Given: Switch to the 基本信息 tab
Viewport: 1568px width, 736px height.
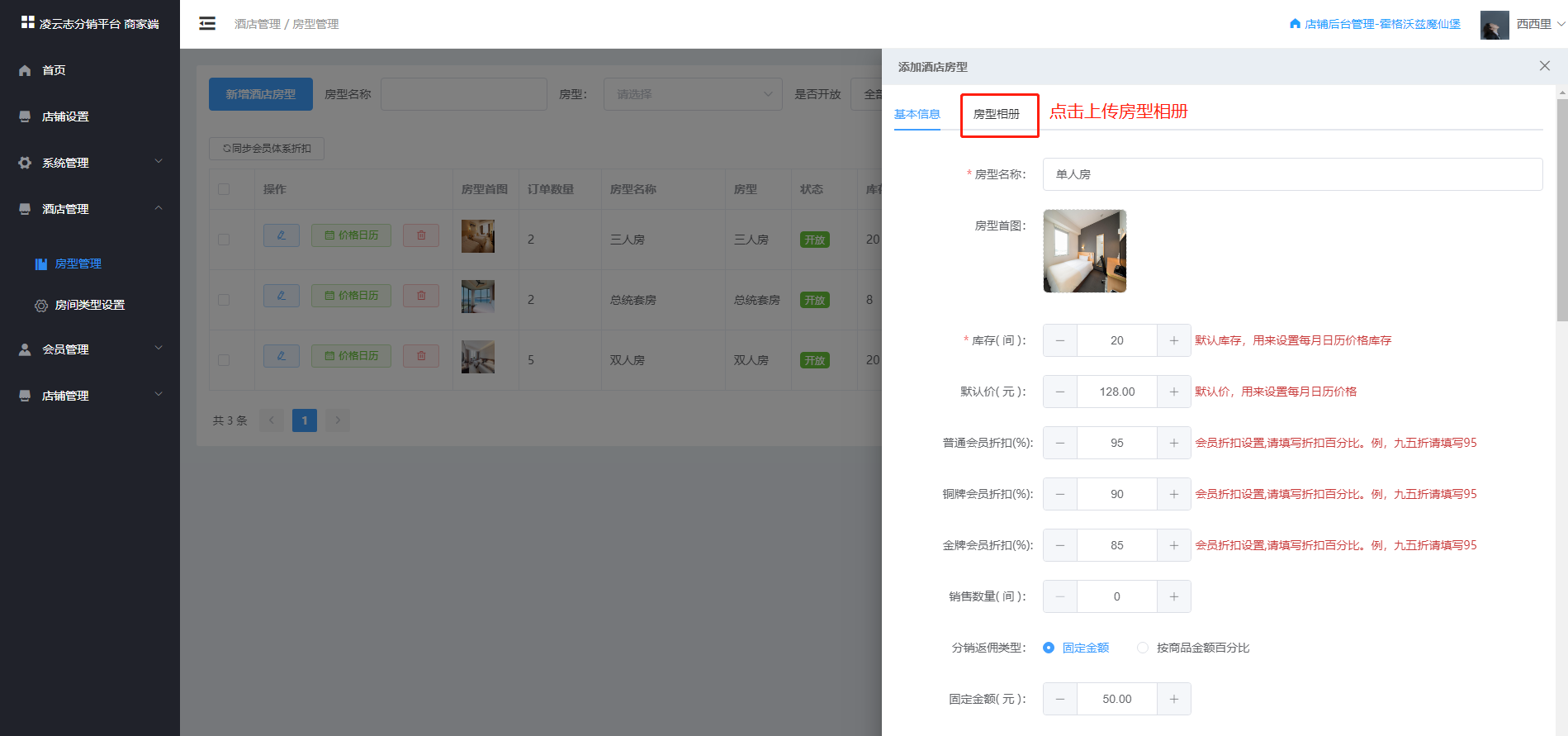Looking at the screenshot, I should coord(917,114).
